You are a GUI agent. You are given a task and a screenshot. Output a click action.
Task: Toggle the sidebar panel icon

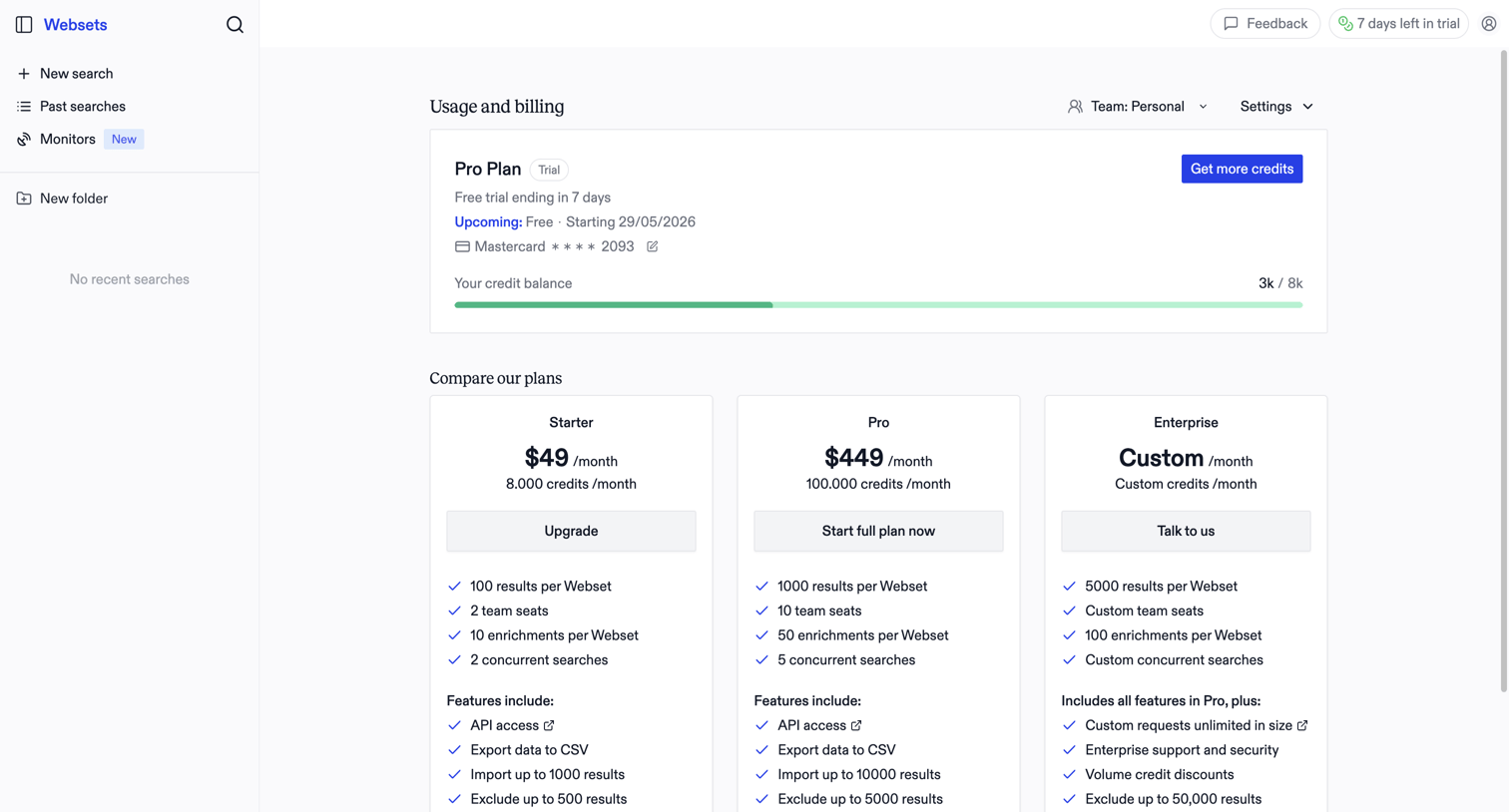[24, 25]
